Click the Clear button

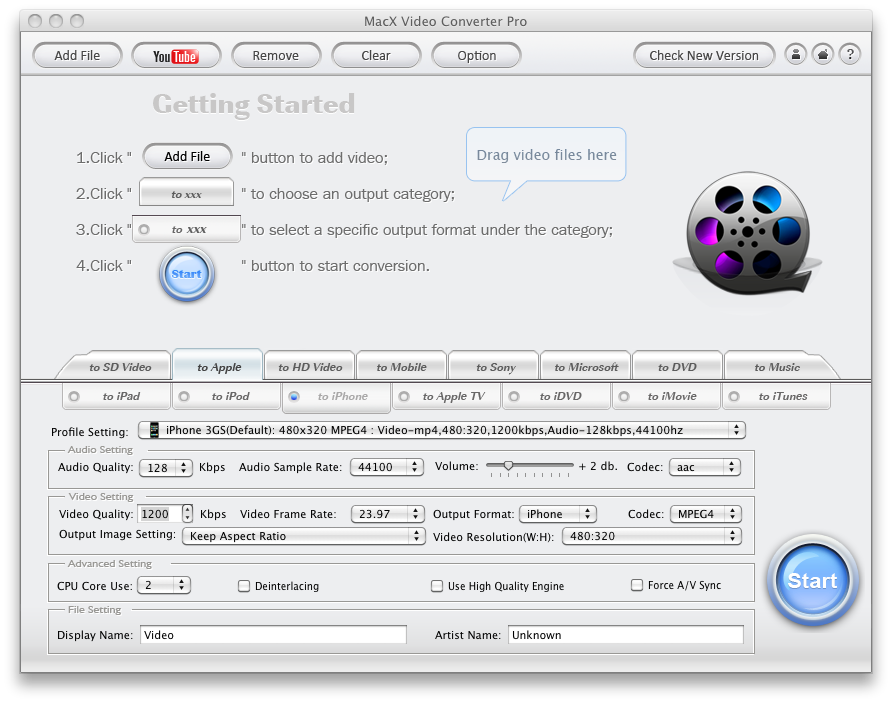pos(376,56)
